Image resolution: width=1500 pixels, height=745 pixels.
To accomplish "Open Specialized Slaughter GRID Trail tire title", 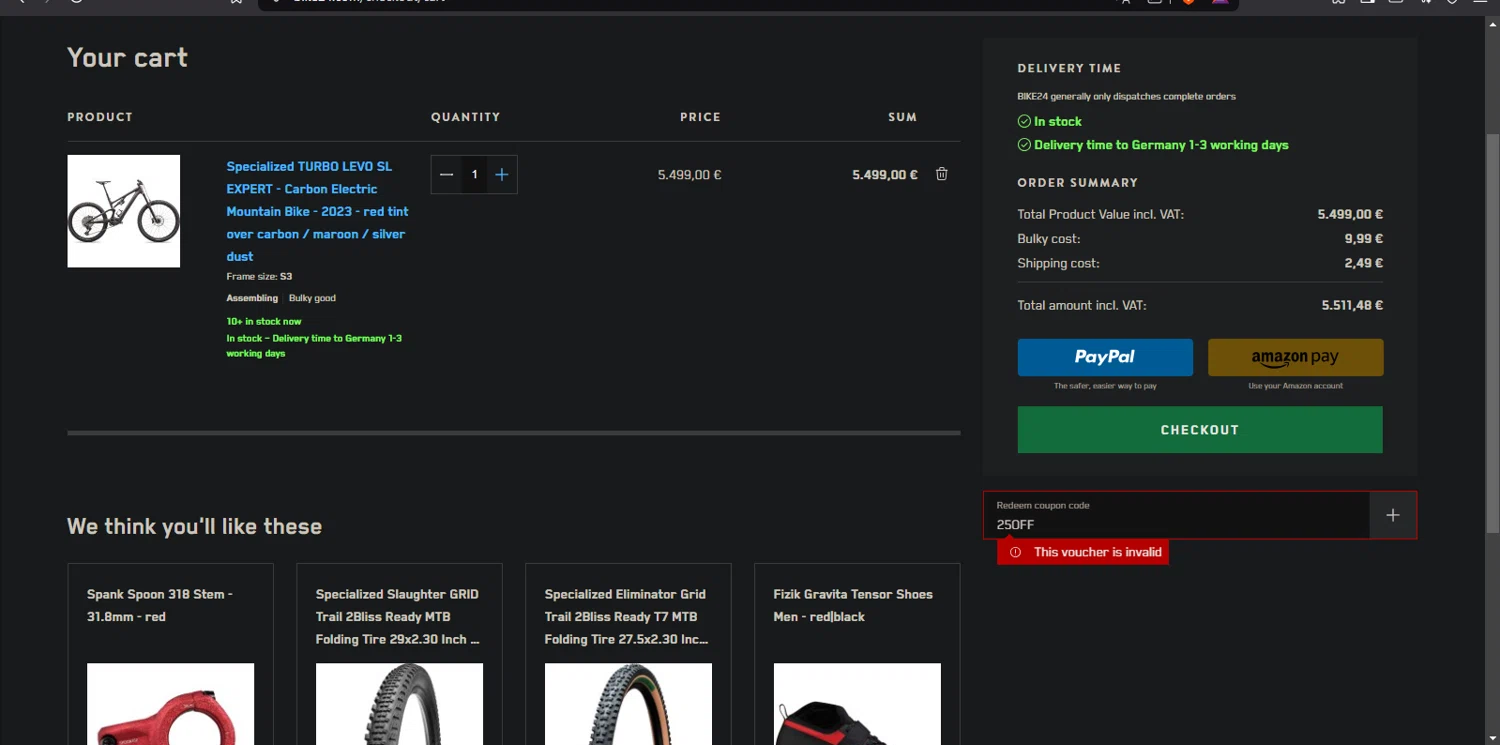I will coord(398,616).
